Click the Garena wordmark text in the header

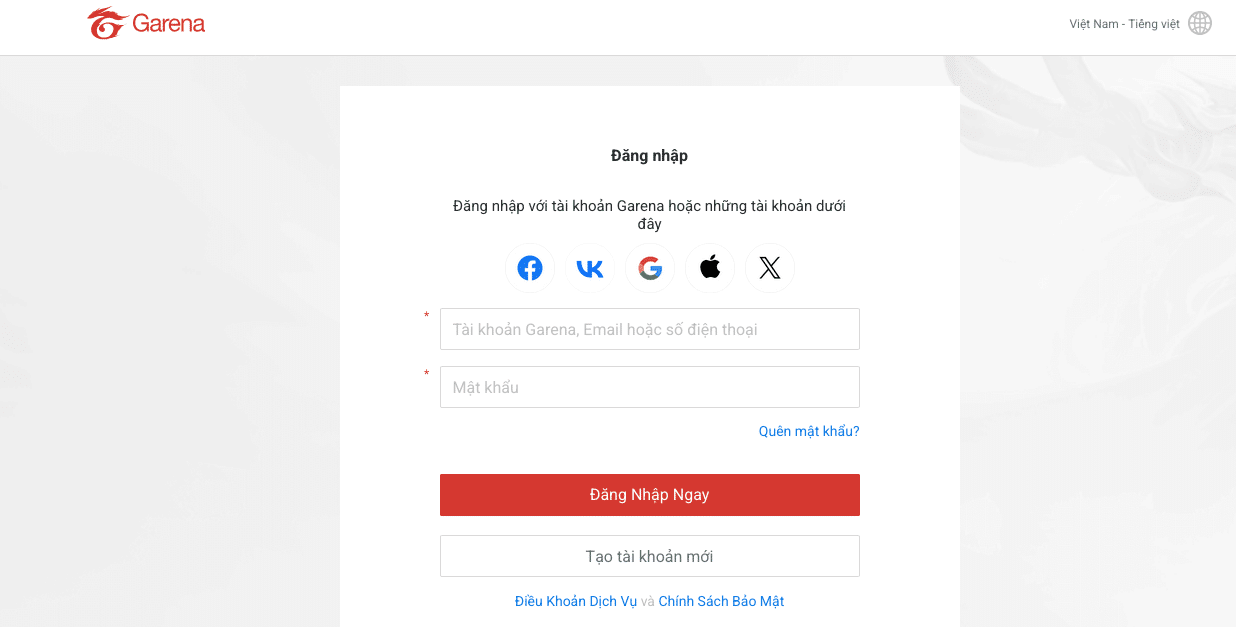pyautogui.click(x=169, y=24)
